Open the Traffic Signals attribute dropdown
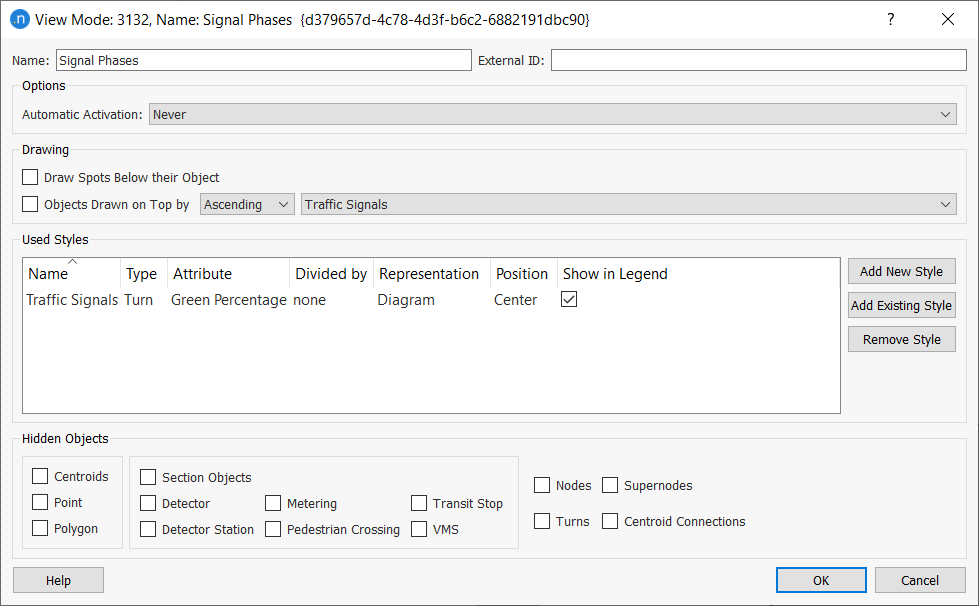This screenshot has width=979, height=606. pos(628,205)
